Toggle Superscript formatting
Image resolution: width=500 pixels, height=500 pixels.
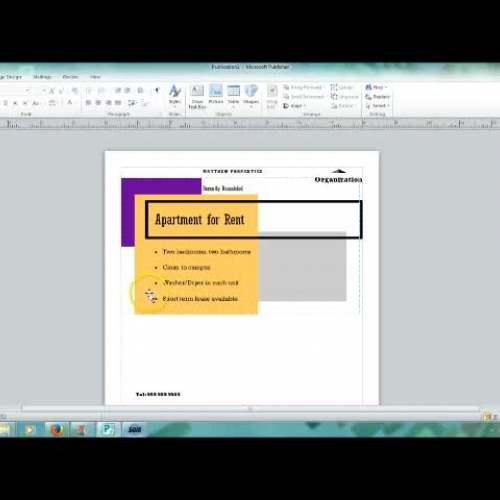click(25, 103)
